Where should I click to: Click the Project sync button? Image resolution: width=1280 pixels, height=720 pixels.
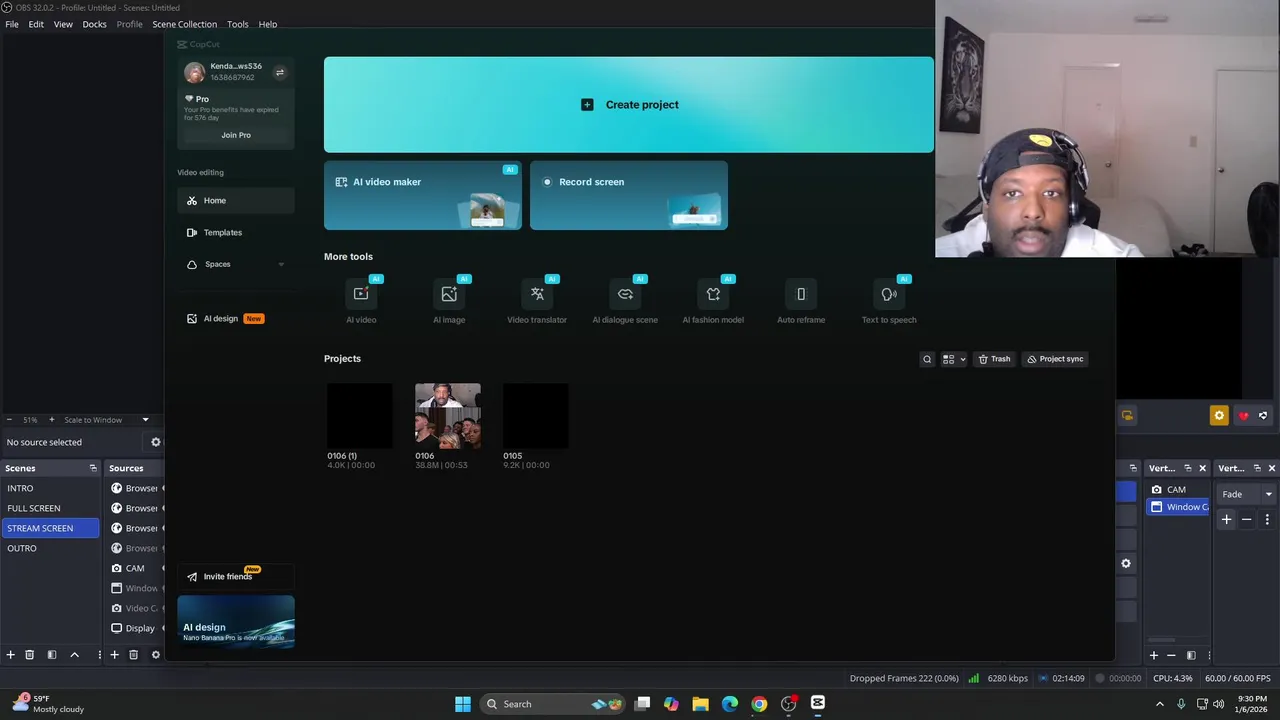1055,359
